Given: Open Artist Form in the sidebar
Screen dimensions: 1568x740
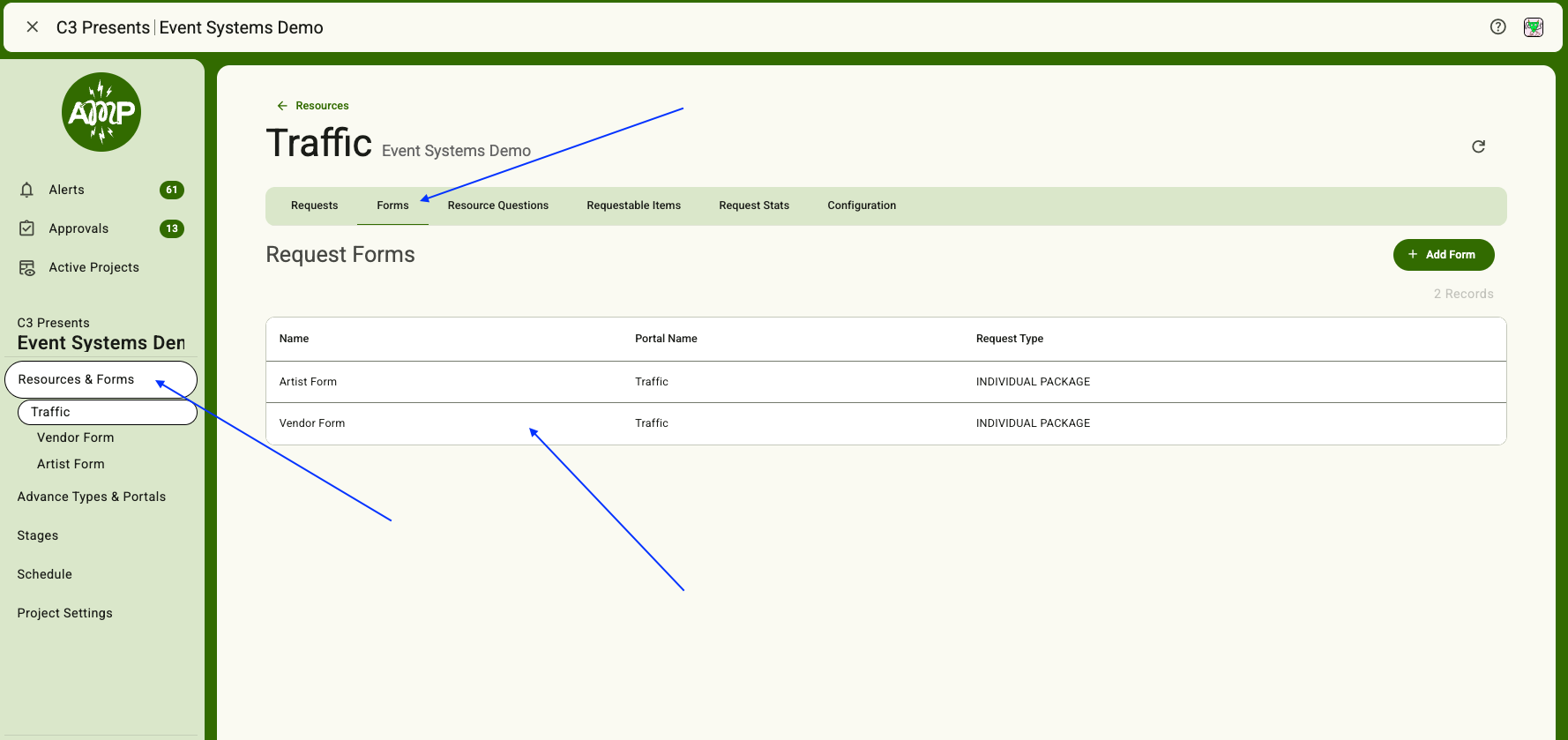Looking at the screenshot, I should point(71,464).
